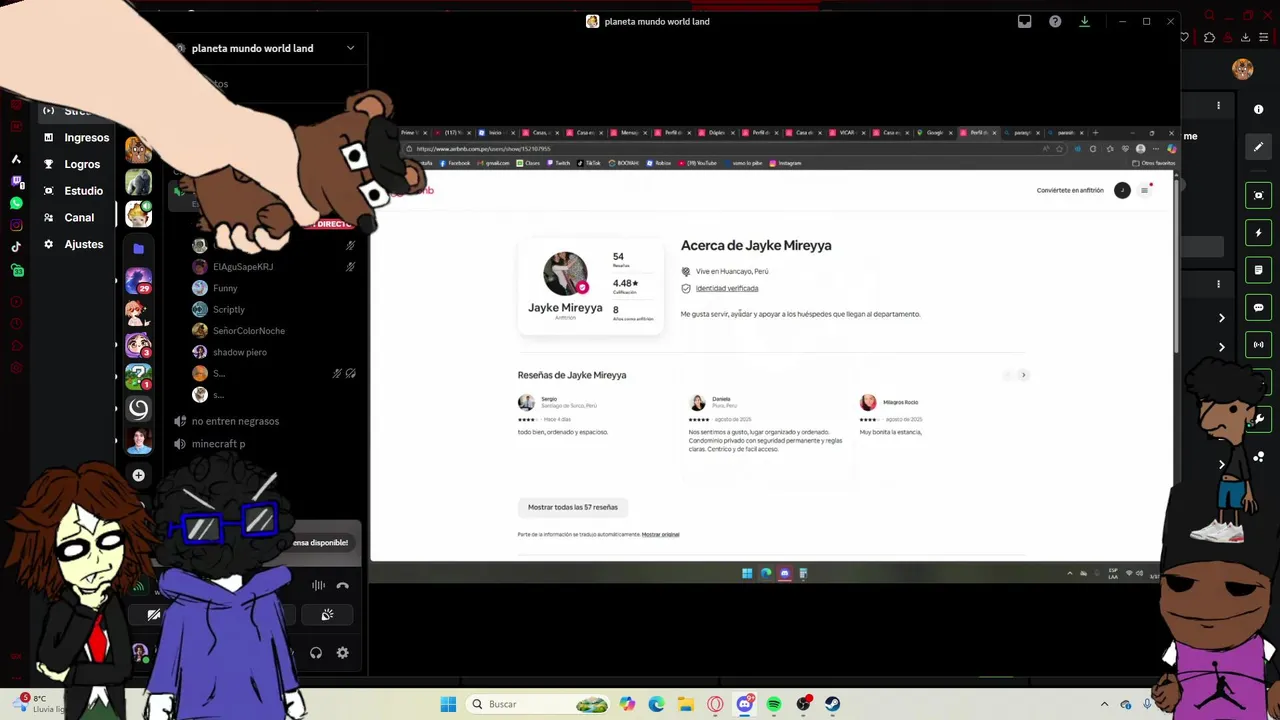Click the info icon in right panel
The height and width of the screenshot is (720, 1280).
pyautogui.click(x=1258, y=109)
